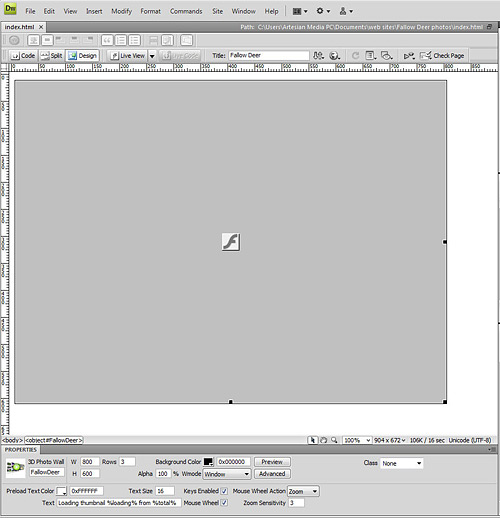The image size is (500, 518).
Task: Click the Dreamweaver Dw logo icon
Action: coord(10,9)
